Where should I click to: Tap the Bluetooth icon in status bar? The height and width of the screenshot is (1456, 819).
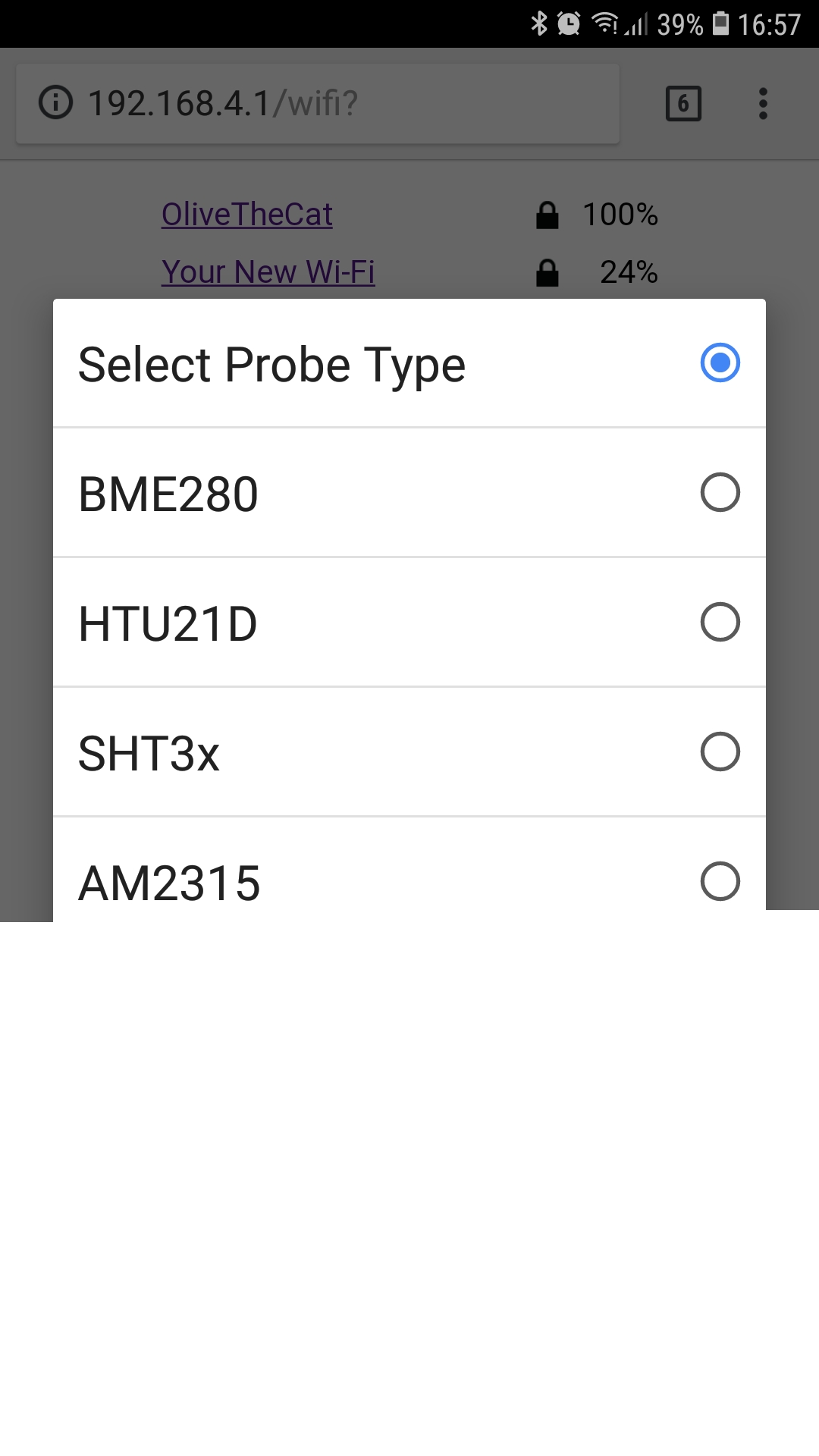539,24
